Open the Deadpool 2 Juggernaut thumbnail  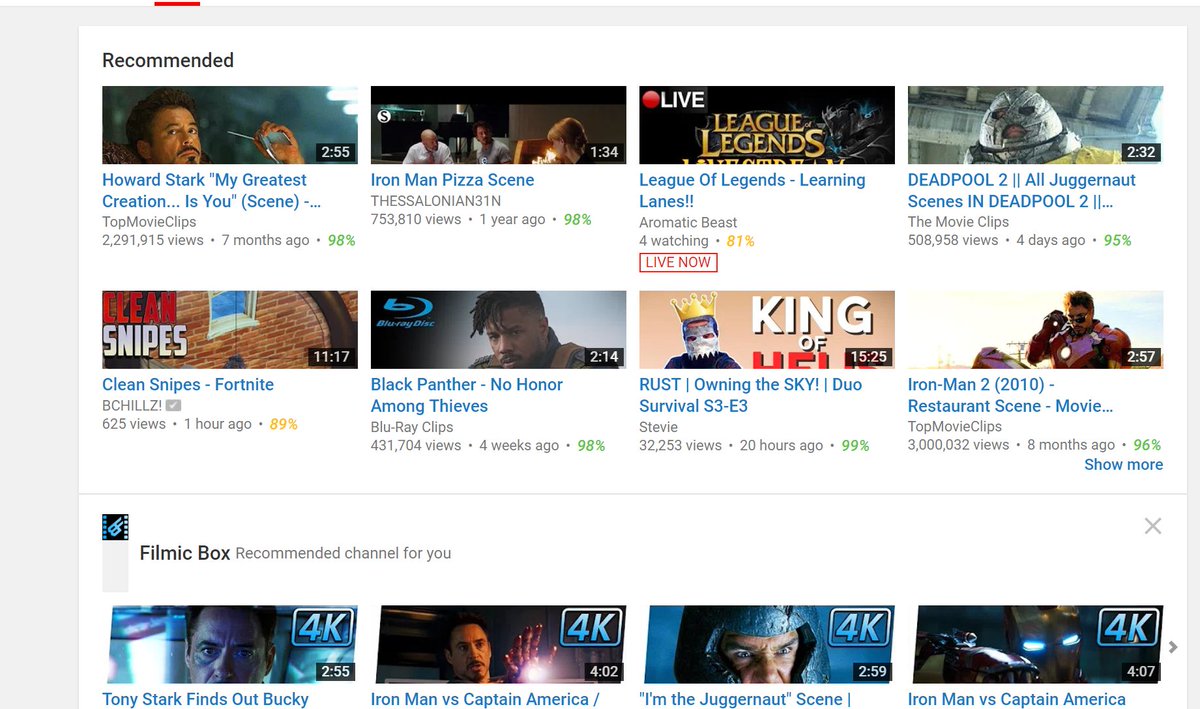point(1035,125)
